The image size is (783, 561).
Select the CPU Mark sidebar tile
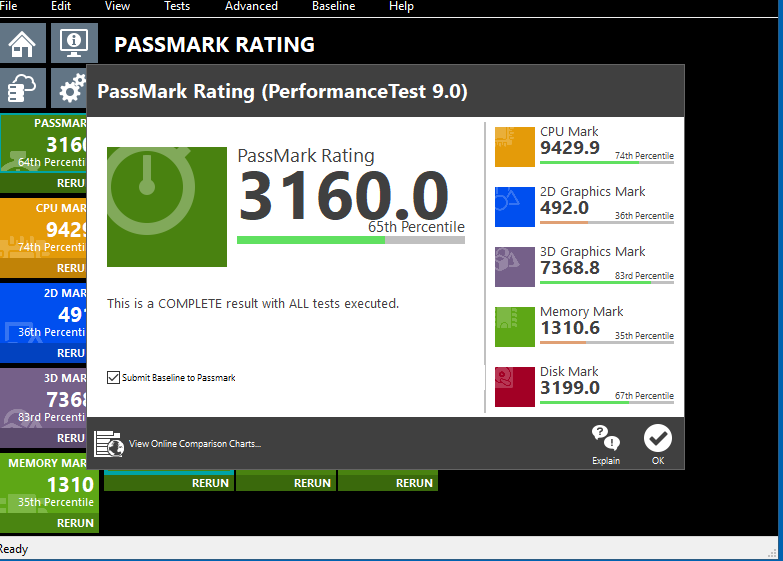click(43, 228)
